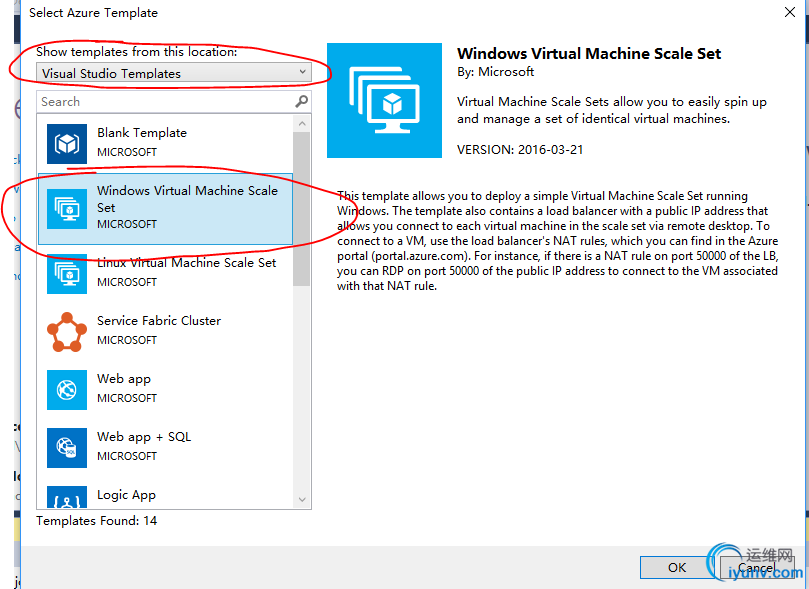Click the Windows Virtual Machine Scale Set list icon
Viewport: 809px width, 589px height.
tap(67, 209)
